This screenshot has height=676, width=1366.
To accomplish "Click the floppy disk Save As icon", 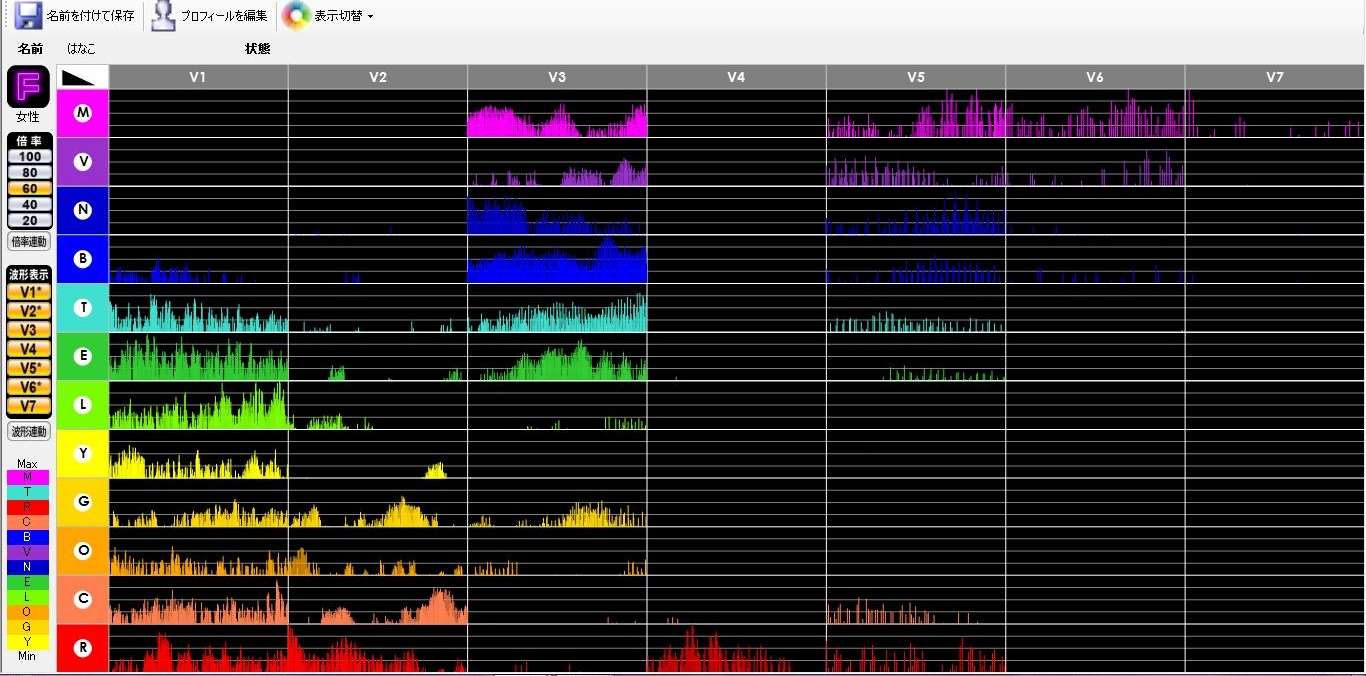I will click(x=28, y=16).
